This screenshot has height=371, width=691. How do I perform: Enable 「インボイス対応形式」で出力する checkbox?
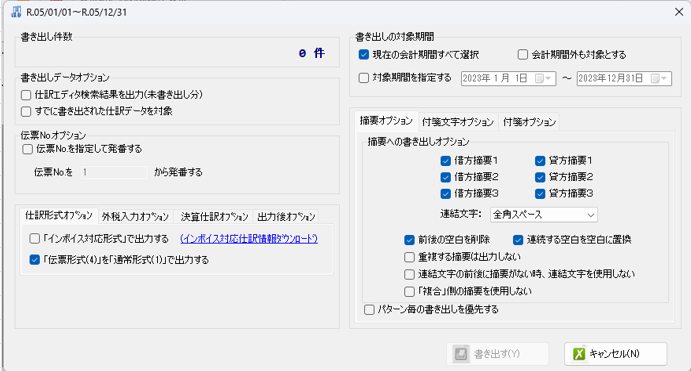coord(34,239)
